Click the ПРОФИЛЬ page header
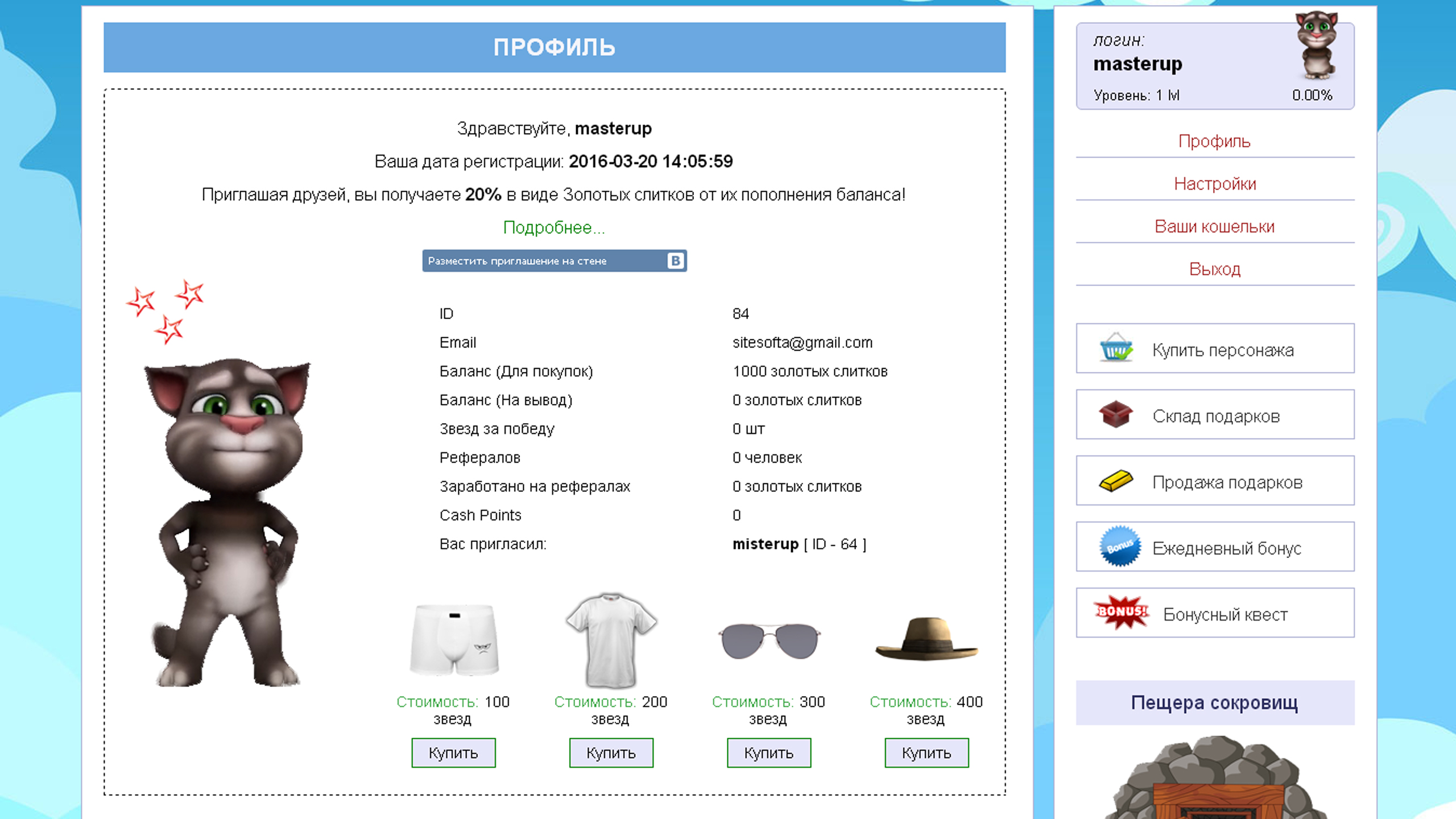The height and width of the screenshot is (819, 1456). (x=555, y=47)
